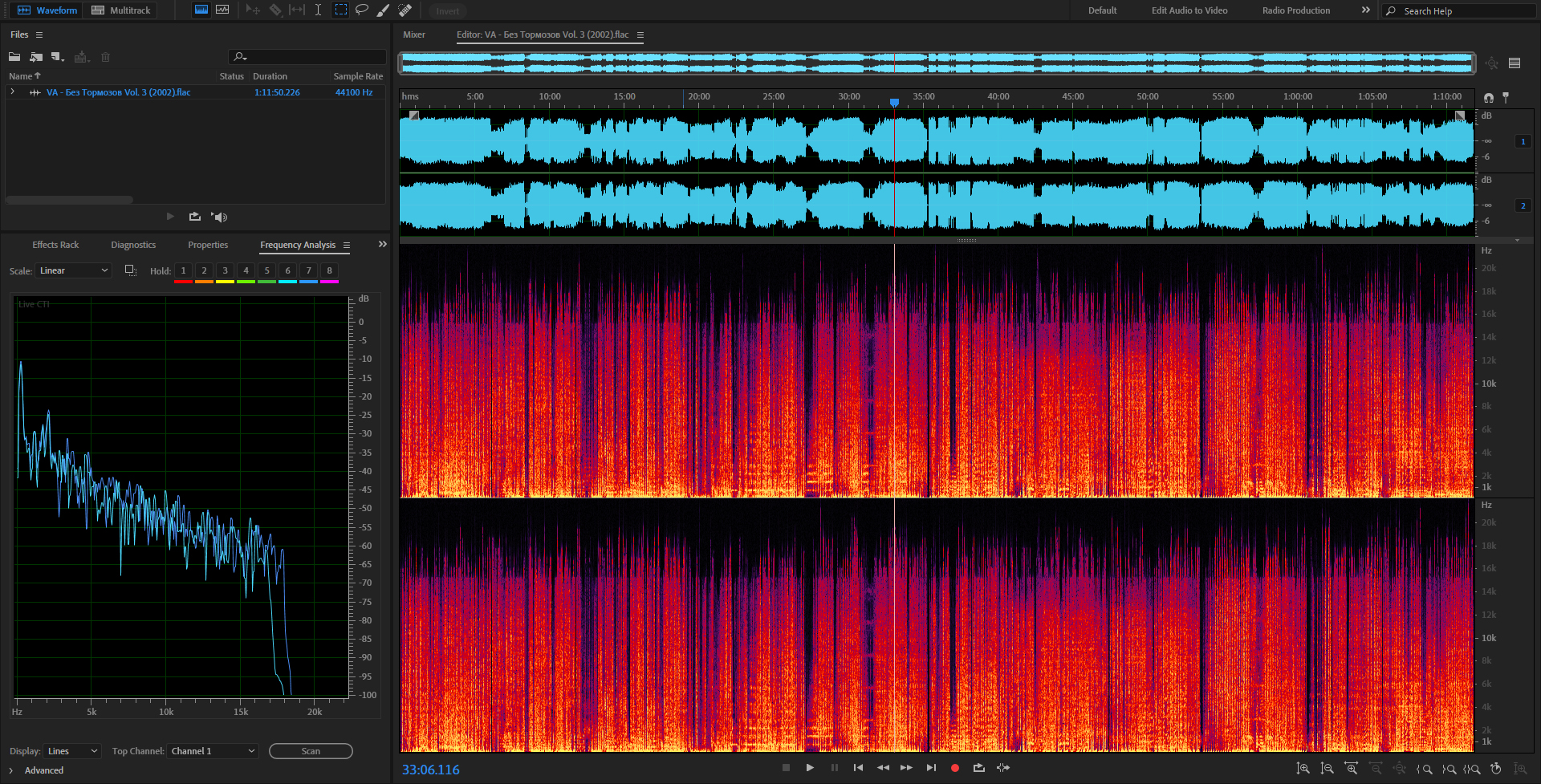Click the magenta Hold 8 color bar
This screenshot has height=784, width=1541.
[x=329, y=282]
